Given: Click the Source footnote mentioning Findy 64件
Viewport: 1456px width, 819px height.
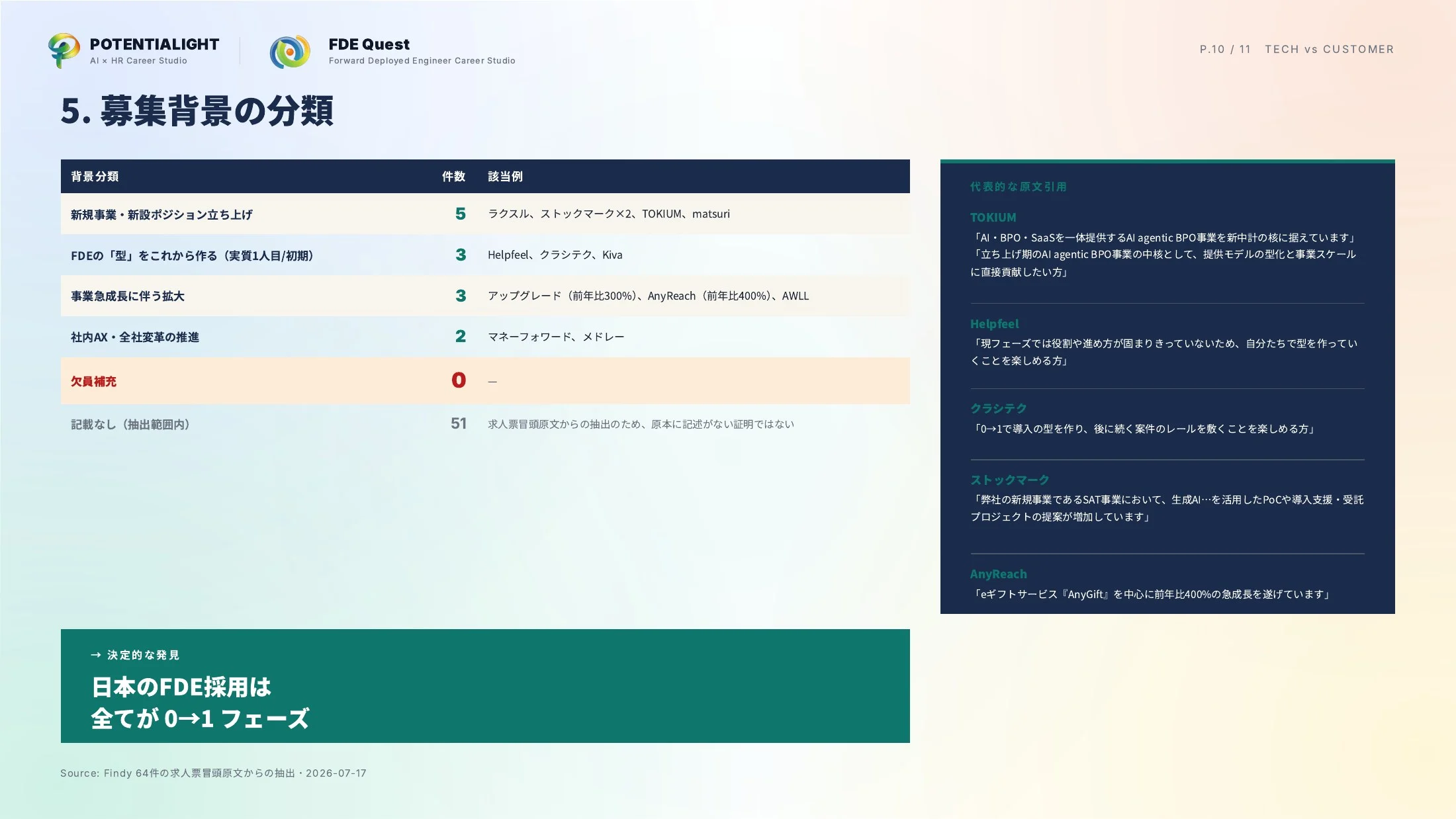Looking at the screenshot, I should coord(213,773).
